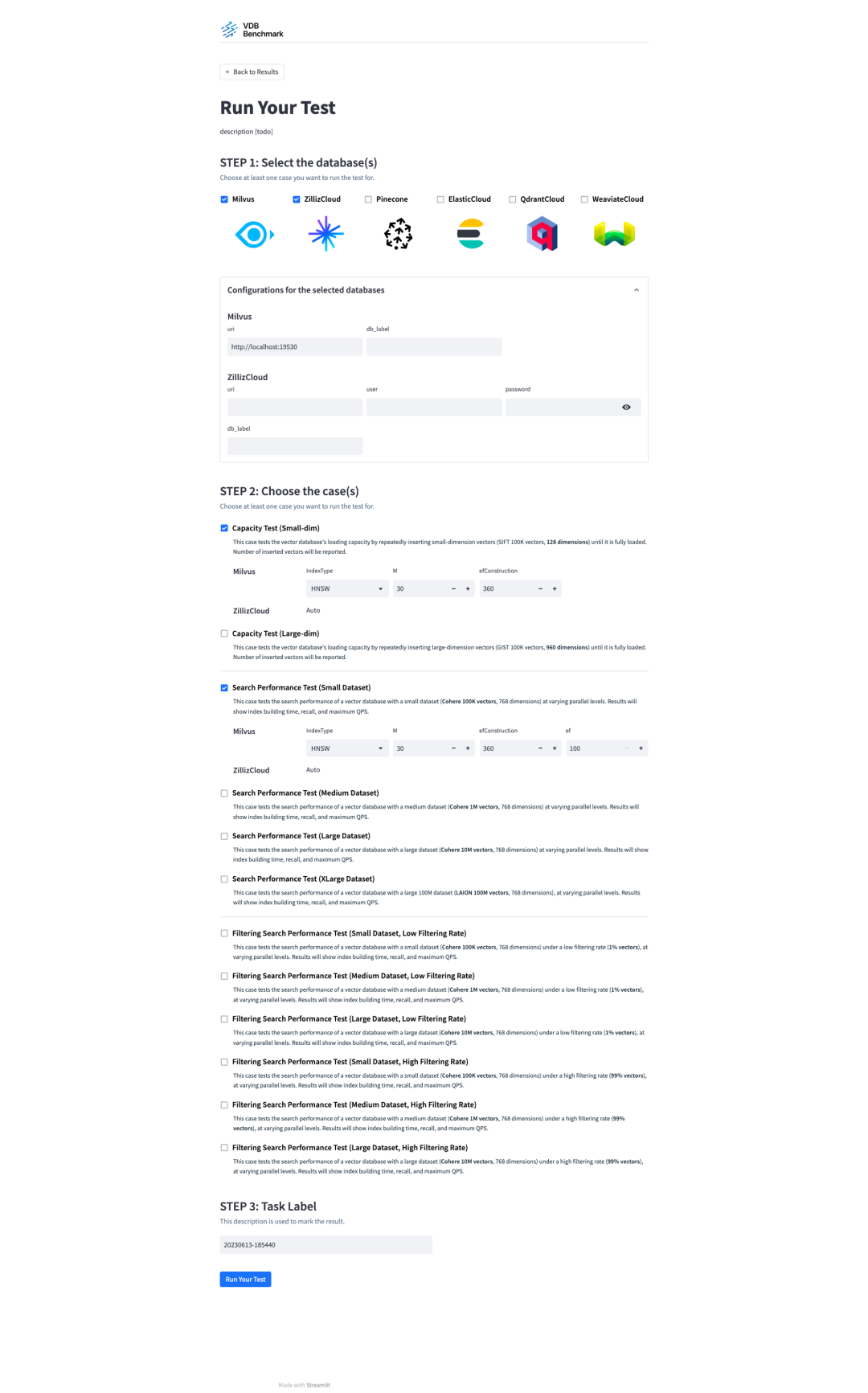Click the Task Label input field
Screen dimensions: 868x1393
pos(325,1245)
